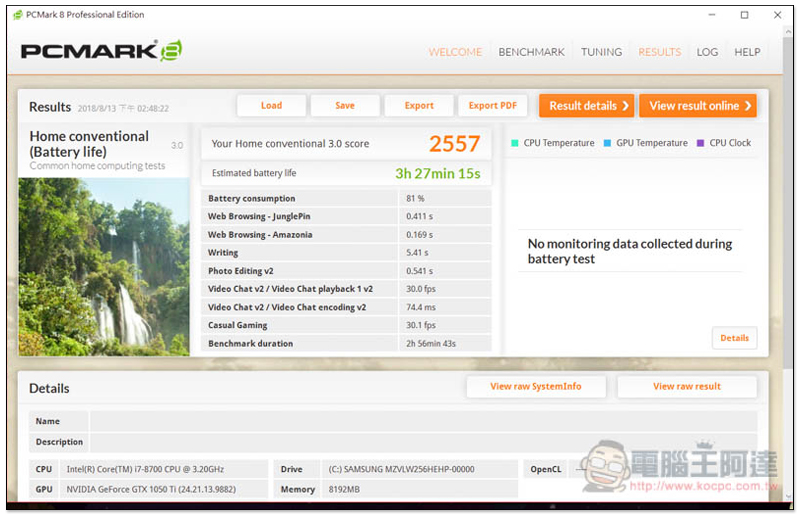800x516 pixels.
Task: Click the Memory value 8192MB
Action: pos(344,489)
